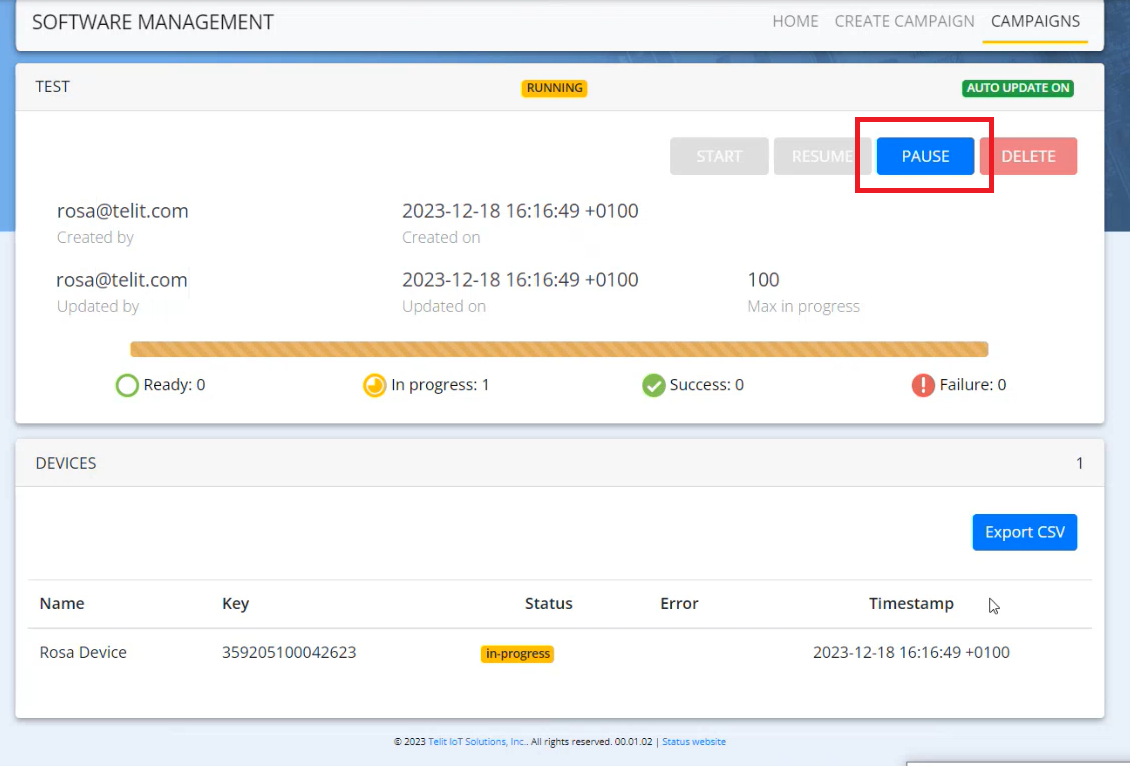Image resolution: width=1130 pixels, height=766 pixels.
Task: Click the greyed-out START button
Action: 719,156
